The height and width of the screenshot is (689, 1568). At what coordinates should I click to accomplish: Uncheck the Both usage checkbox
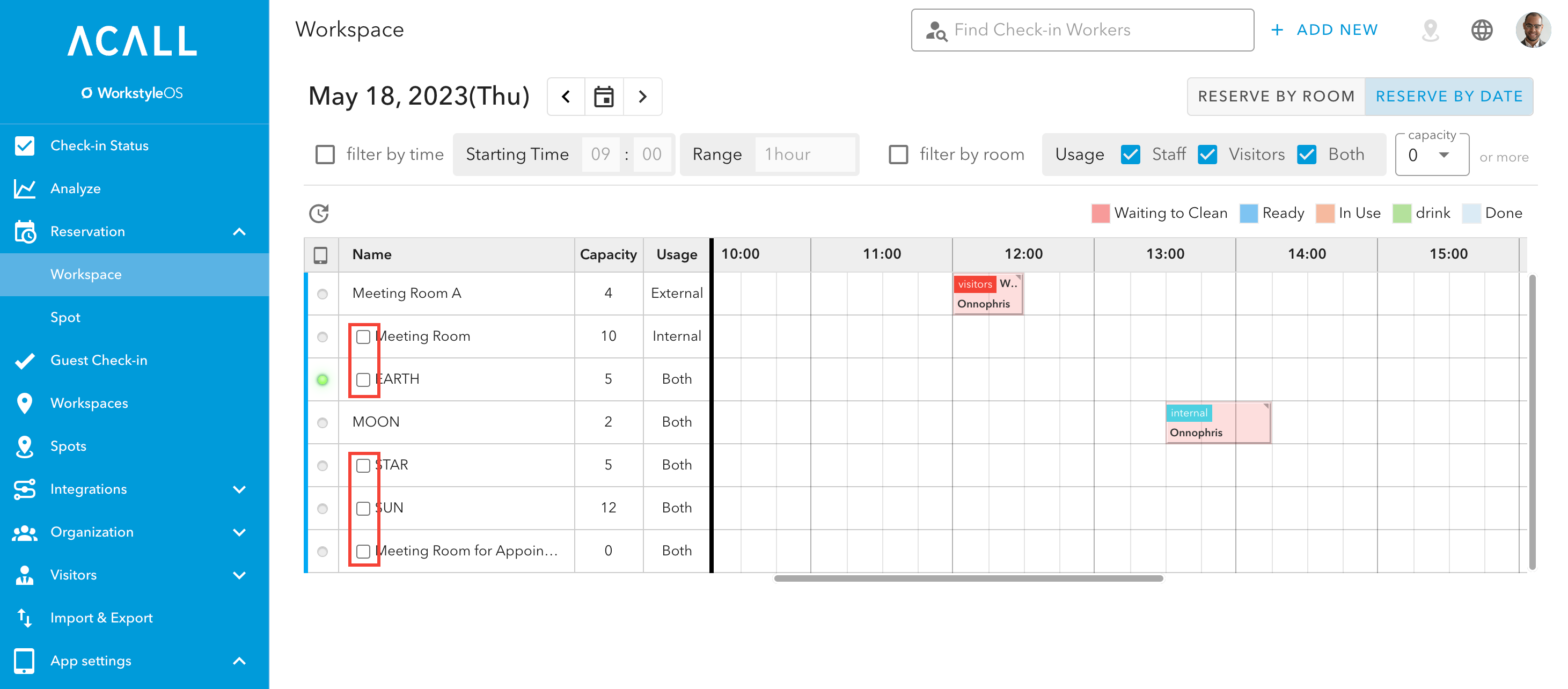tap(1307, 155)
